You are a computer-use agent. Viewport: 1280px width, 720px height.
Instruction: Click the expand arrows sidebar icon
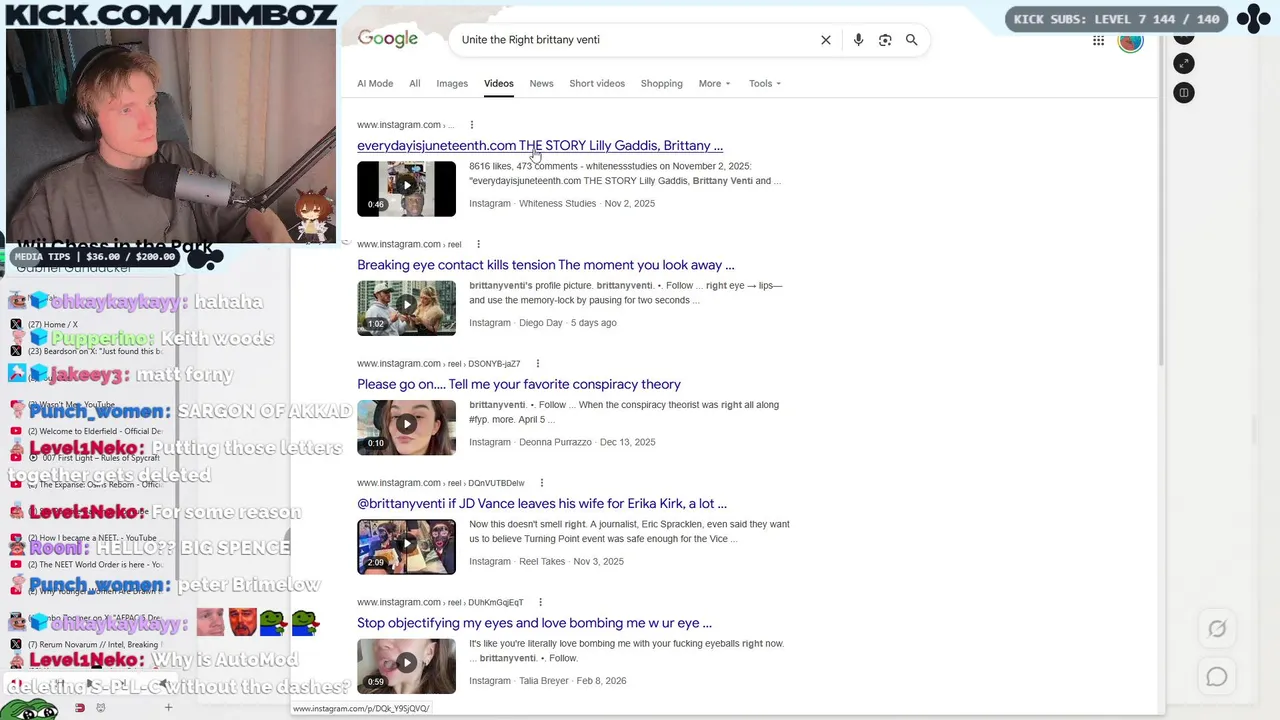pos(1184,63)
